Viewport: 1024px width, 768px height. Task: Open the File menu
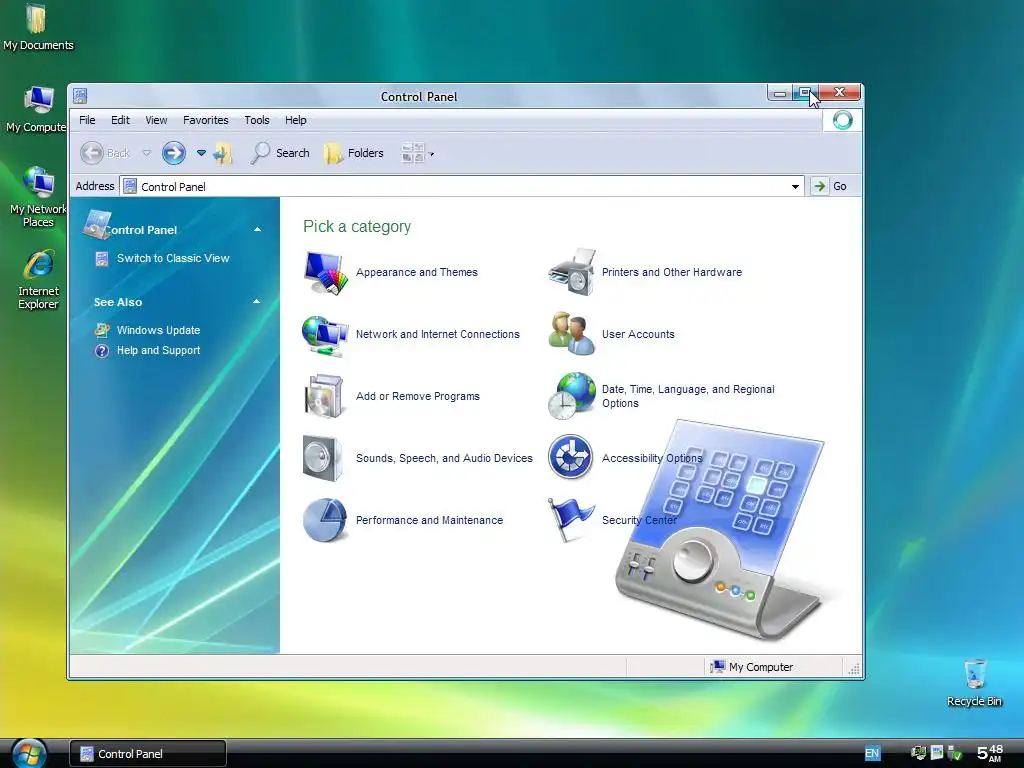point(87,120)
